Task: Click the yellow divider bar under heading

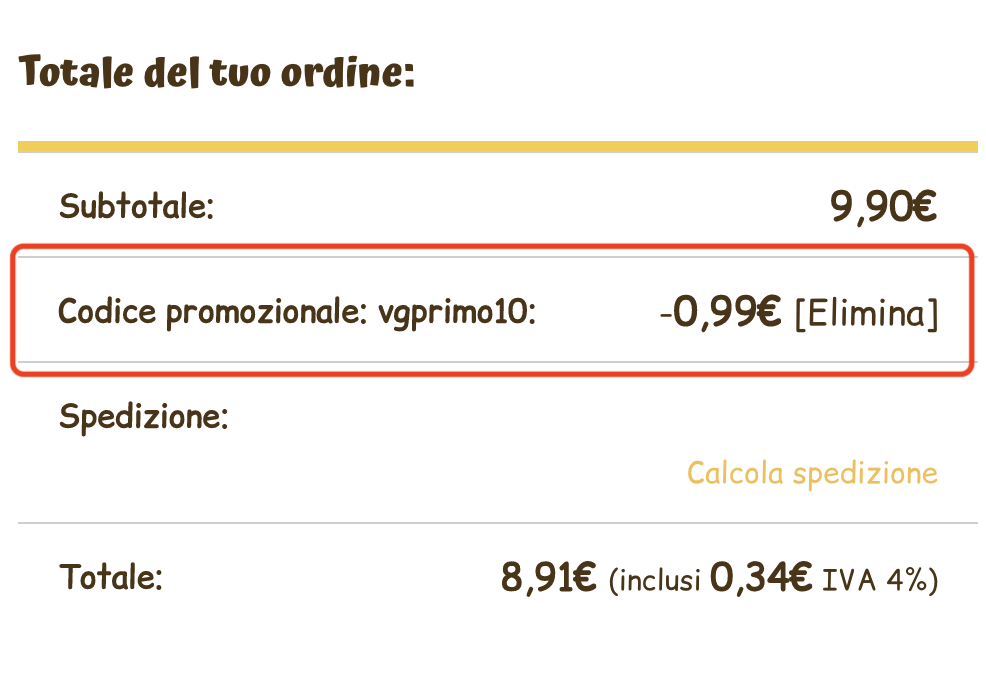Action: point(497,147)
